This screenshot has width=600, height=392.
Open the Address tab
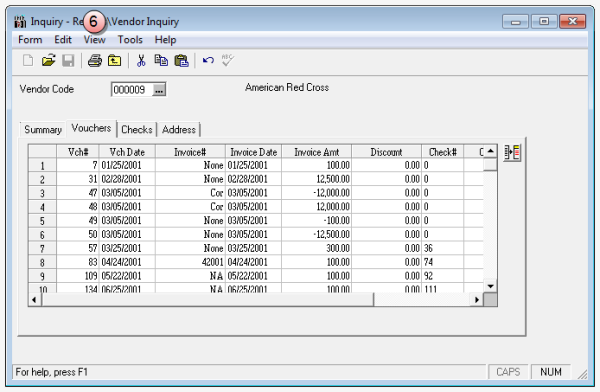(179, 130)
